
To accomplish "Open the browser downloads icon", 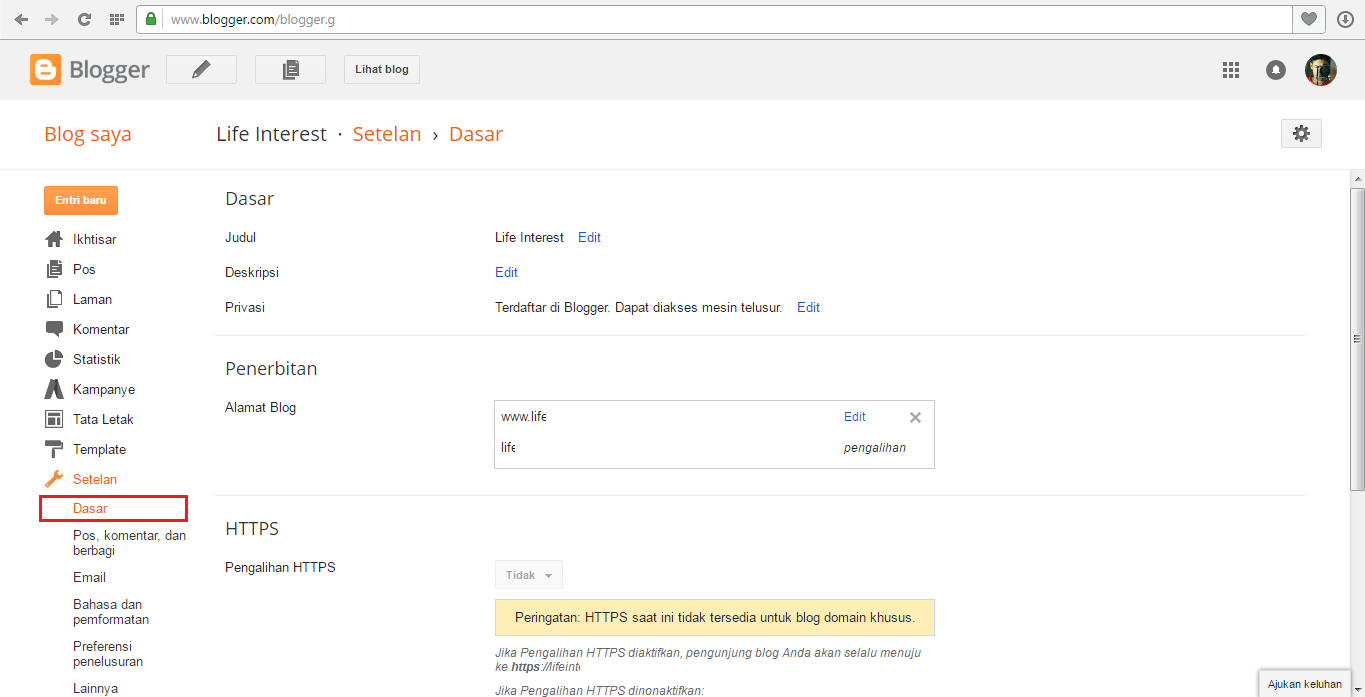I will click(1345, 19).
